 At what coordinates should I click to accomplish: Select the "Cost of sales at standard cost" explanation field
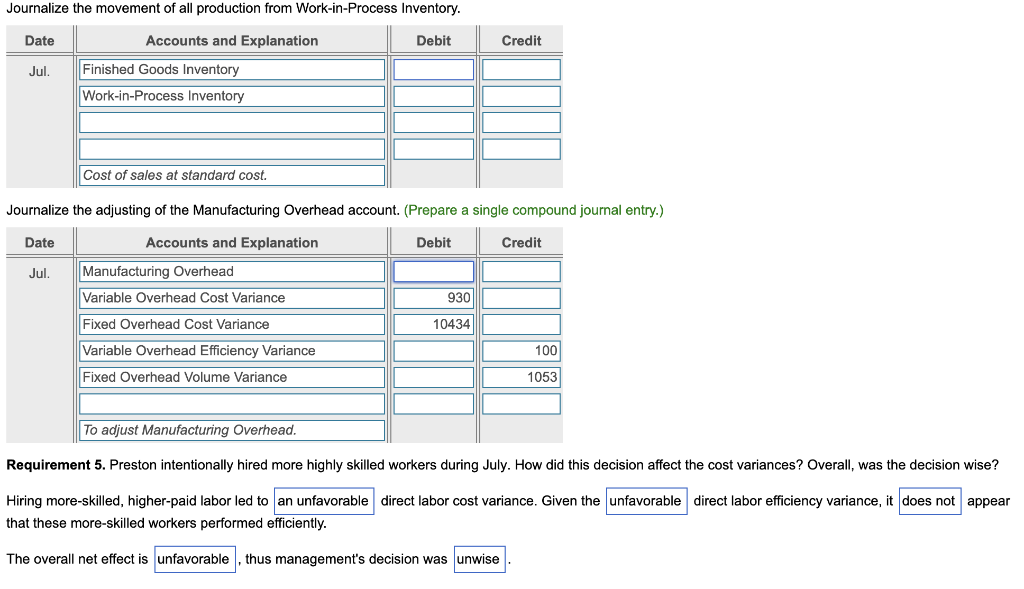[231, 174]
